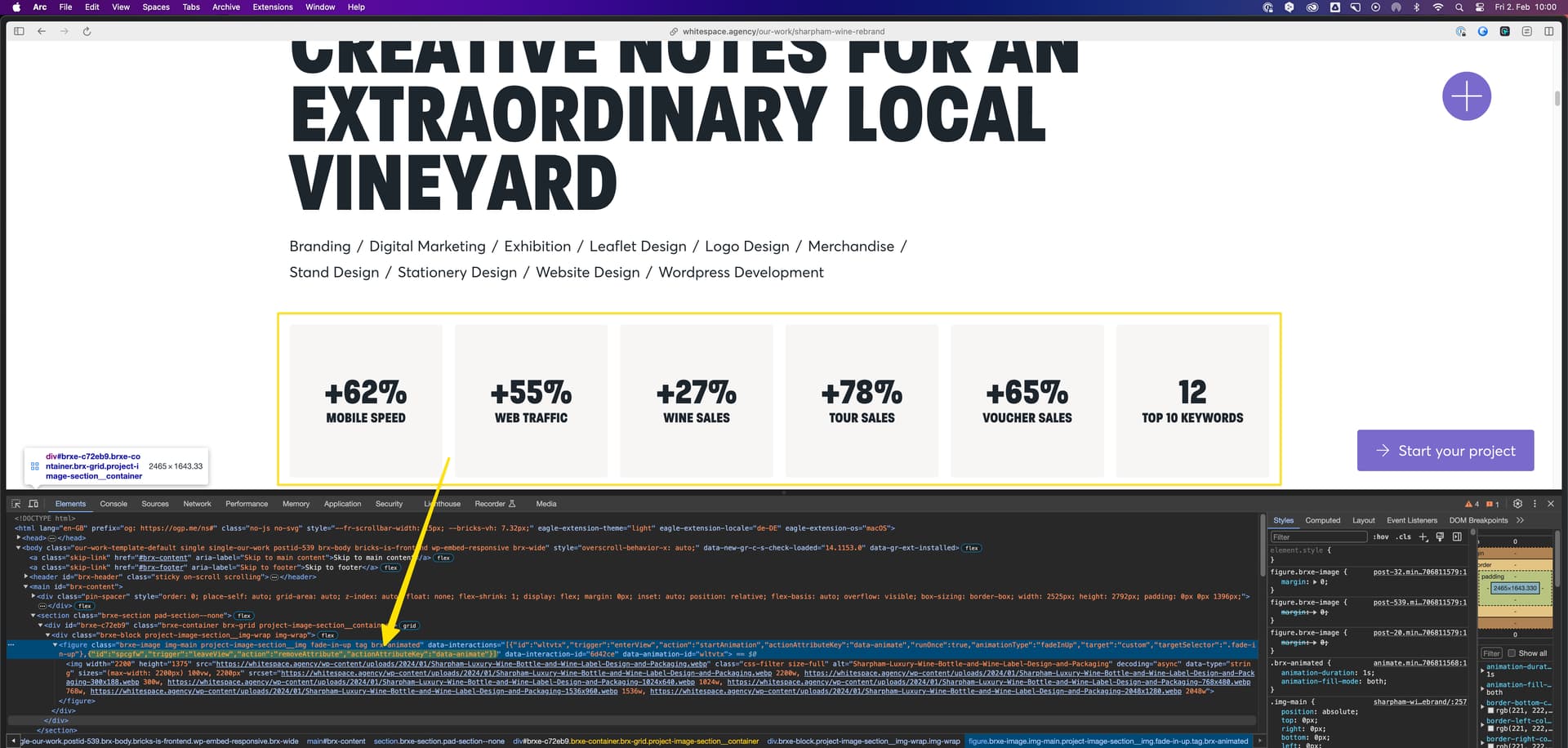Toggle the .cls element classes panel

1404,537
